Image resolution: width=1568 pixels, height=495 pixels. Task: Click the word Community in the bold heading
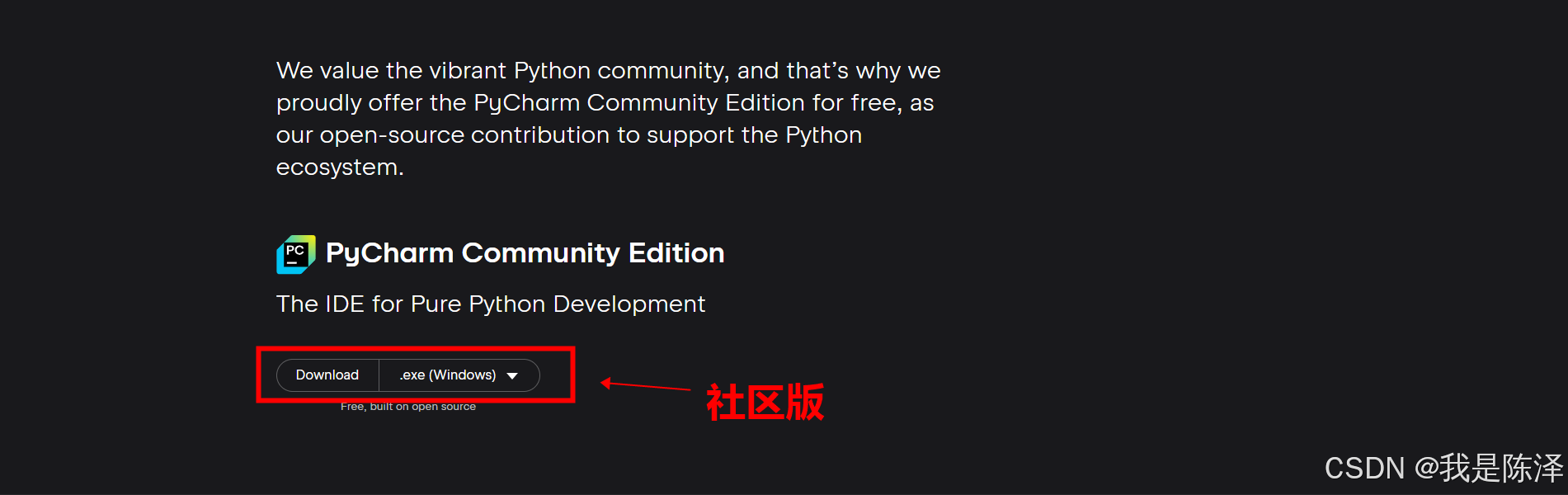540,253
